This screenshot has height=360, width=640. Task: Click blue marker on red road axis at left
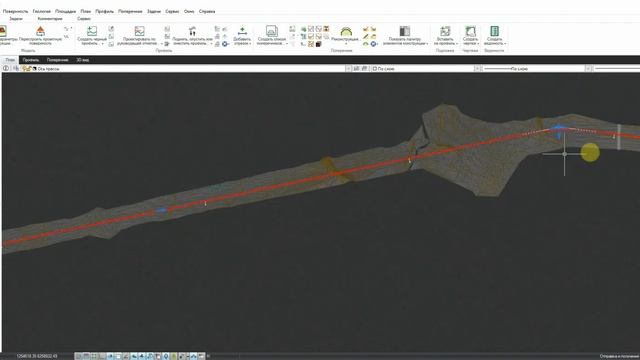click(x=162, y=210)
